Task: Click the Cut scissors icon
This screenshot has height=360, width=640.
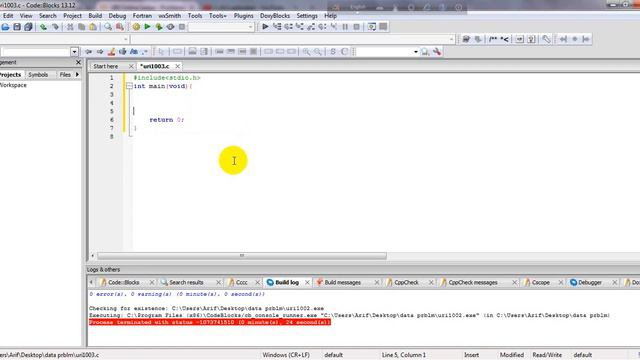Action: 70,27
